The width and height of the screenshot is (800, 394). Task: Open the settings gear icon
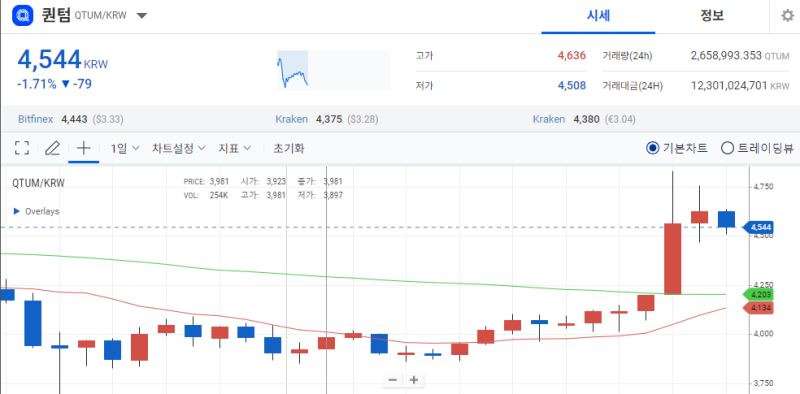tap(788, 15)
